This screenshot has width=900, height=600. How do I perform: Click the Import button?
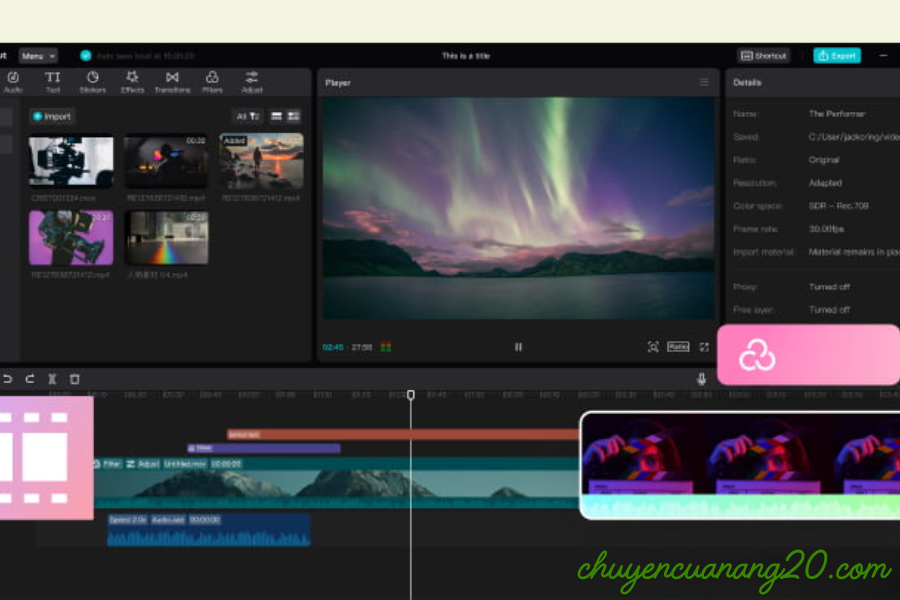pos(52,116)
